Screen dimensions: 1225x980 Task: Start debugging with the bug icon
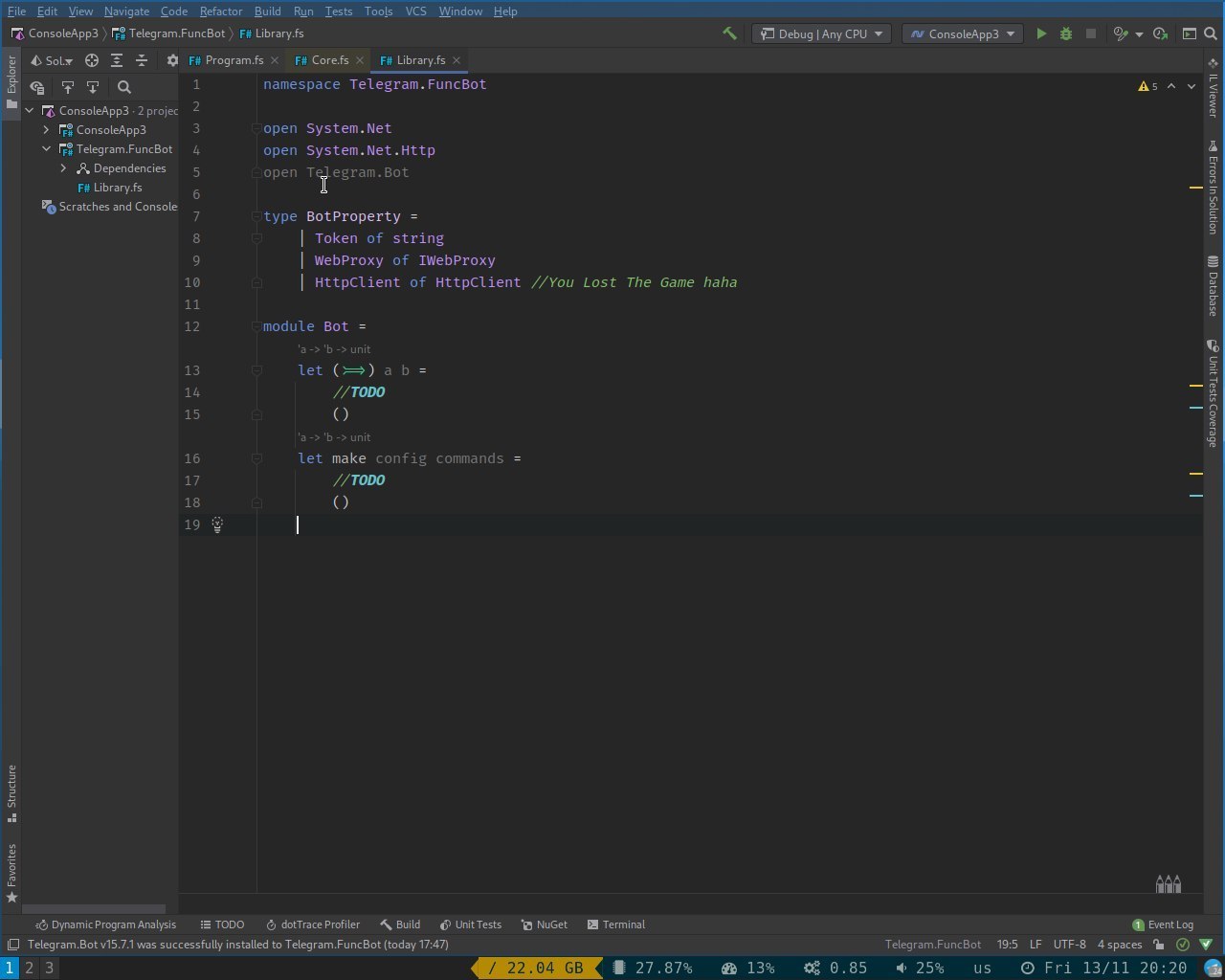pyautogui.click(x=1066, y=33)
